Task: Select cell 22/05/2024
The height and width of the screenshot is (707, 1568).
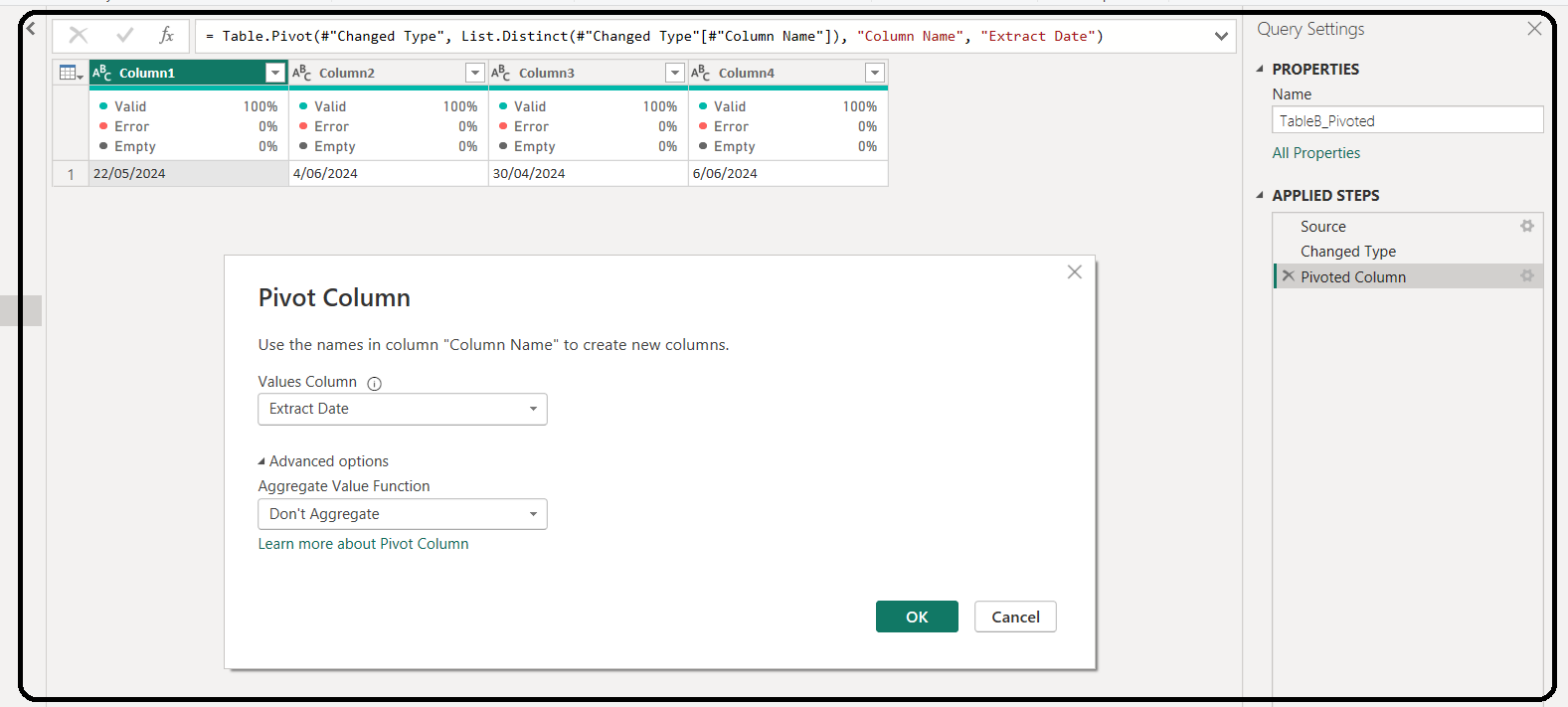Action: click(189, 173)
